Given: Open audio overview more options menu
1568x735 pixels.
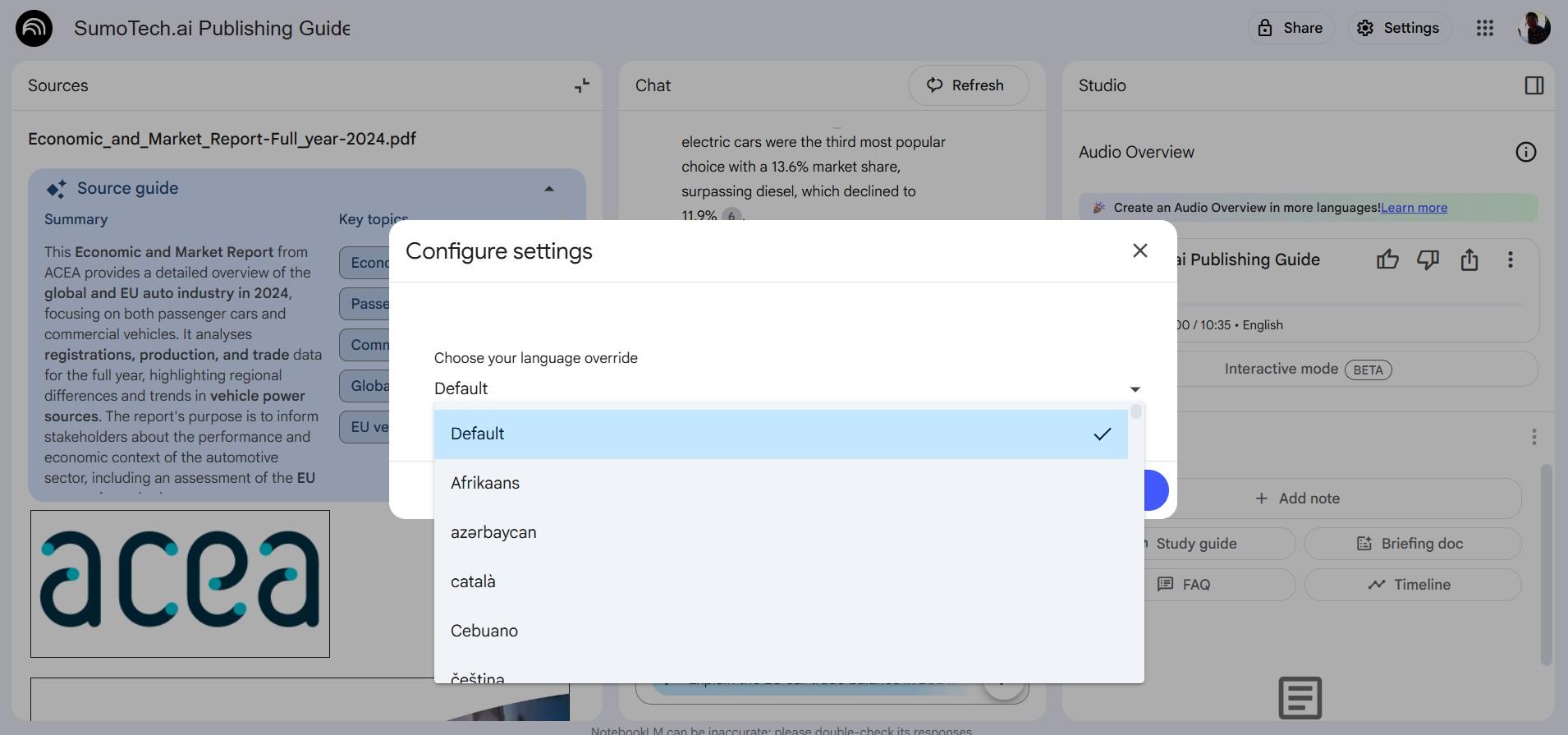Looking at the screenshot, I should coord(1511,260).
